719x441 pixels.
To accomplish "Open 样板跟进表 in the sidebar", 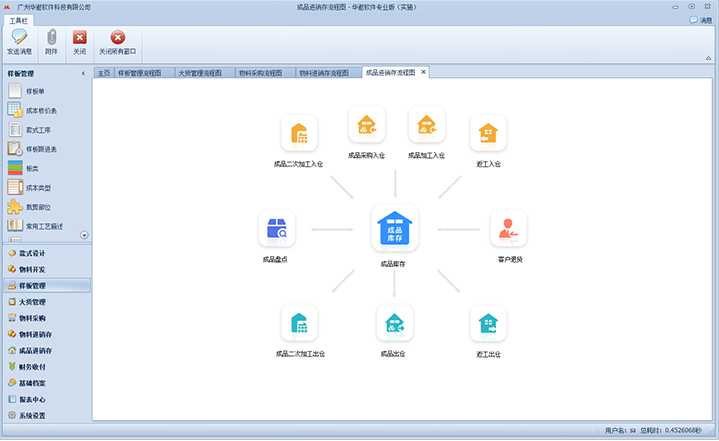I will tap(32, 149).
